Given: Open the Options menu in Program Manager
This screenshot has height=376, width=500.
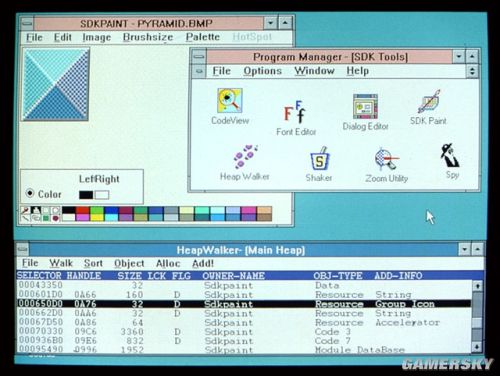Looking at the screenshot, I should pyautogui.click(x=263, y=71).
